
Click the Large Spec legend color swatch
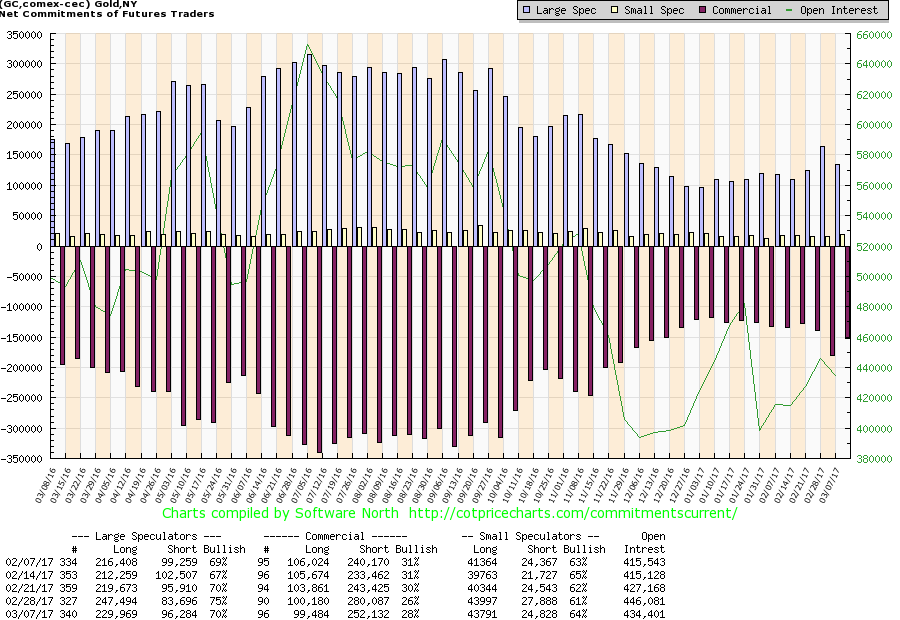coord(528,10)
